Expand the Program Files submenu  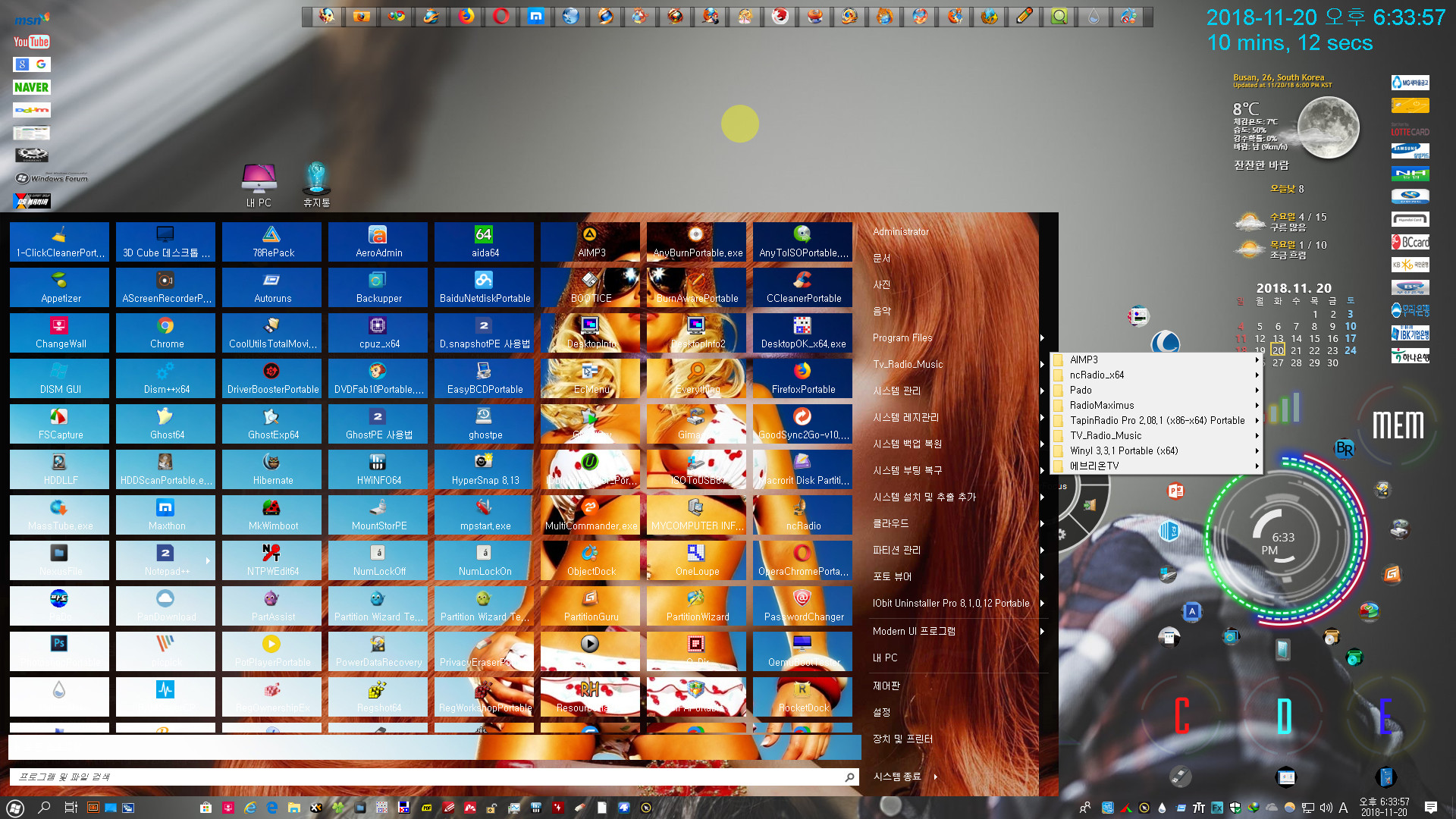point(959,337)
